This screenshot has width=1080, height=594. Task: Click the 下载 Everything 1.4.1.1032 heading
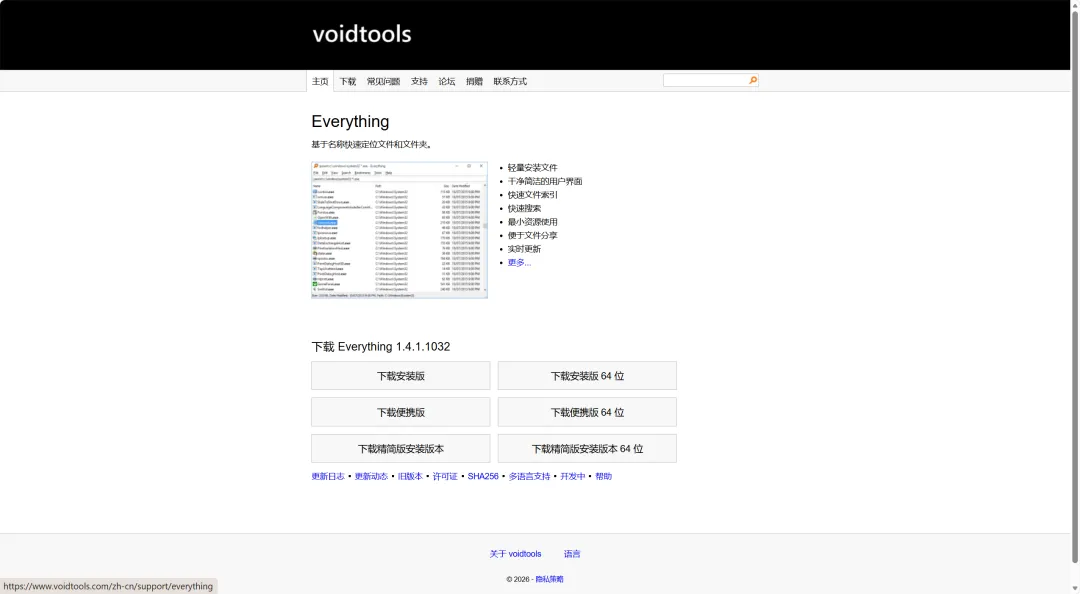tap(380, 347)
